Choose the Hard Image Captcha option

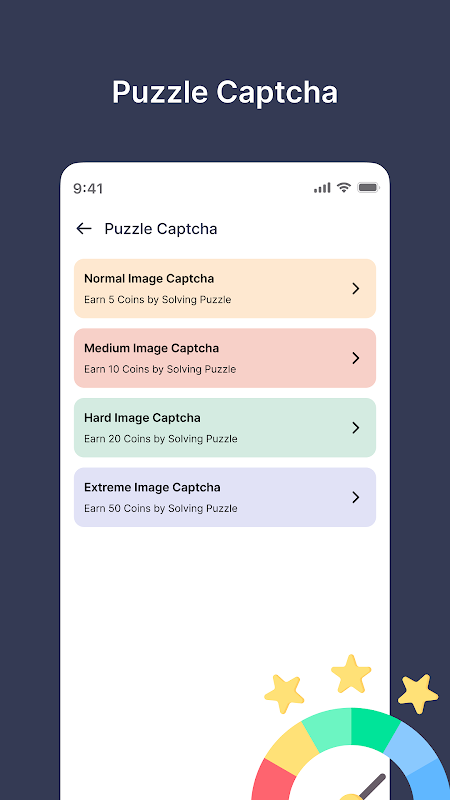click(x=225, y=428)
